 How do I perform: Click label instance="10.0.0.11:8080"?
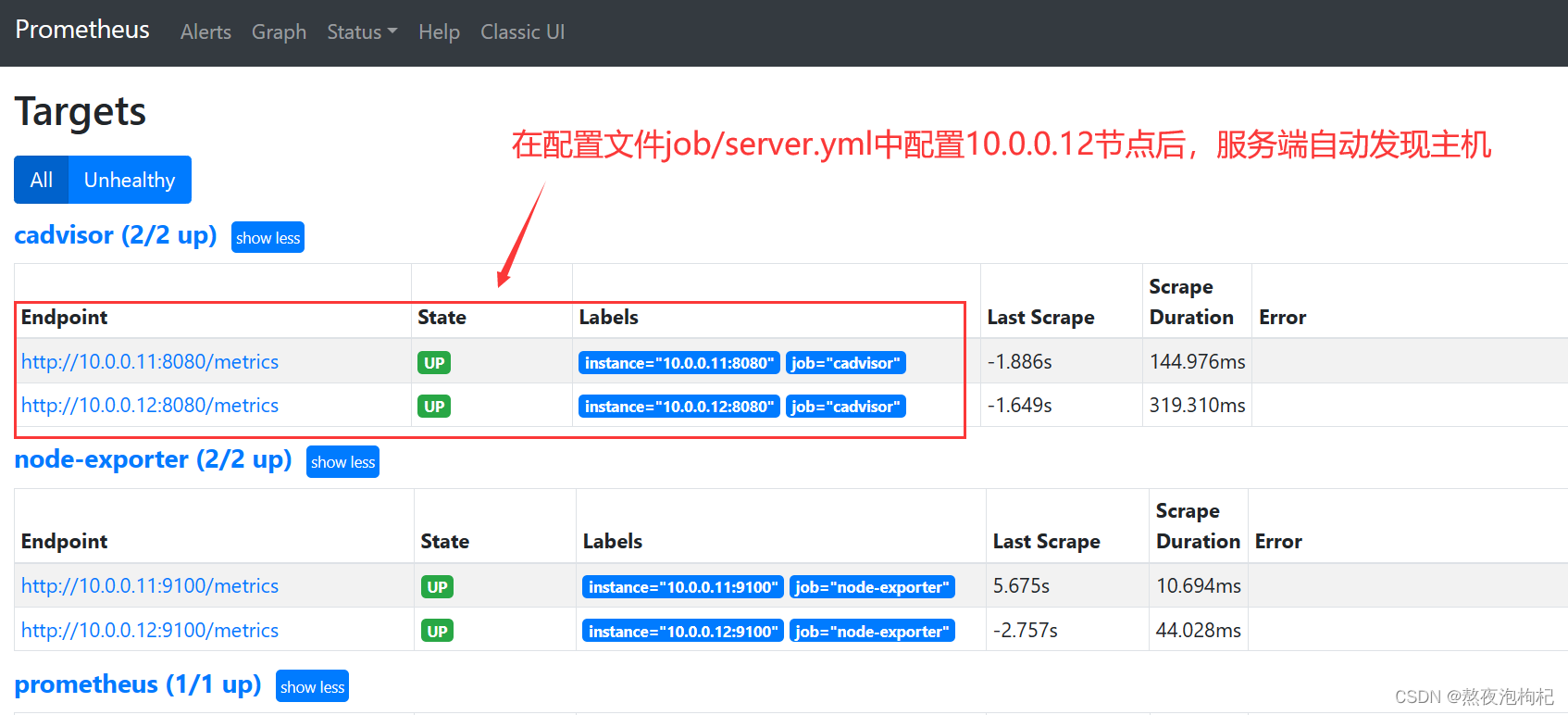pos(679,363)
